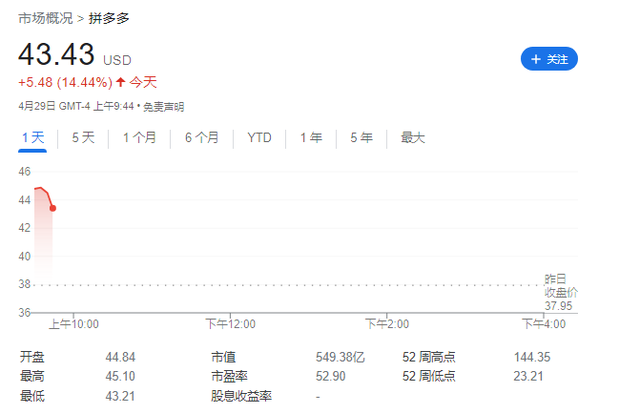Click the 市值 value 549.38亿
The height and width of the screenshot is (413, 640).
pyautogui.click(x=340, y=357)
